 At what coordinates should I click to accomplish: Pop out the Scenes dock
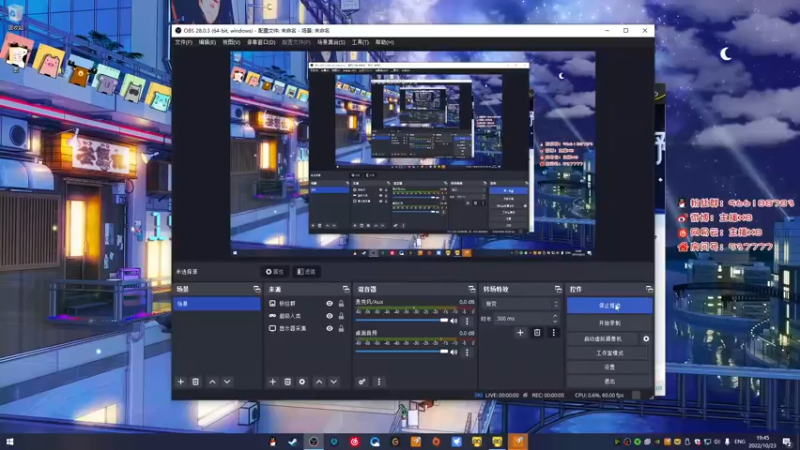tap(257, 289)
